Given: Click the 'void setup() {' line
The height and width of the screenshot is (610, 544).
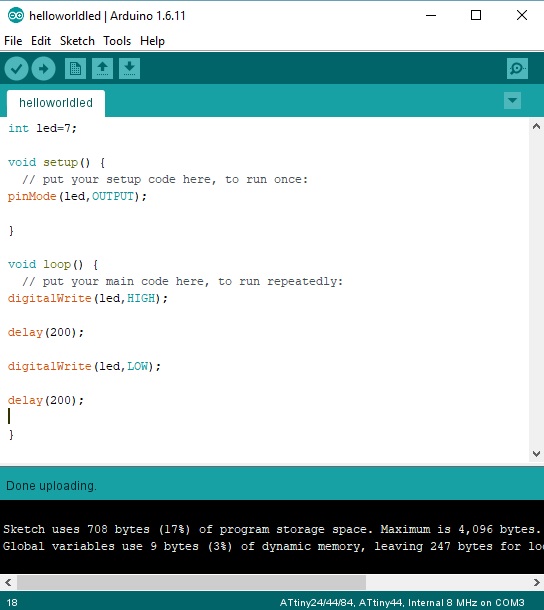Looking at the screenshot, I should click(56, 162).
